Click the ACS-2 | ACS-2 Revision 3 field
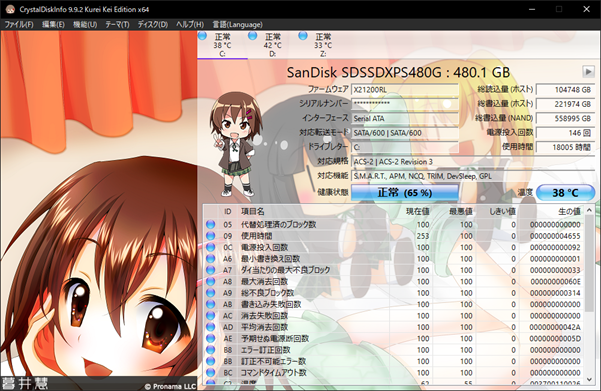The width and height of the screenshot is (601, 391). (x=473, y=162)
